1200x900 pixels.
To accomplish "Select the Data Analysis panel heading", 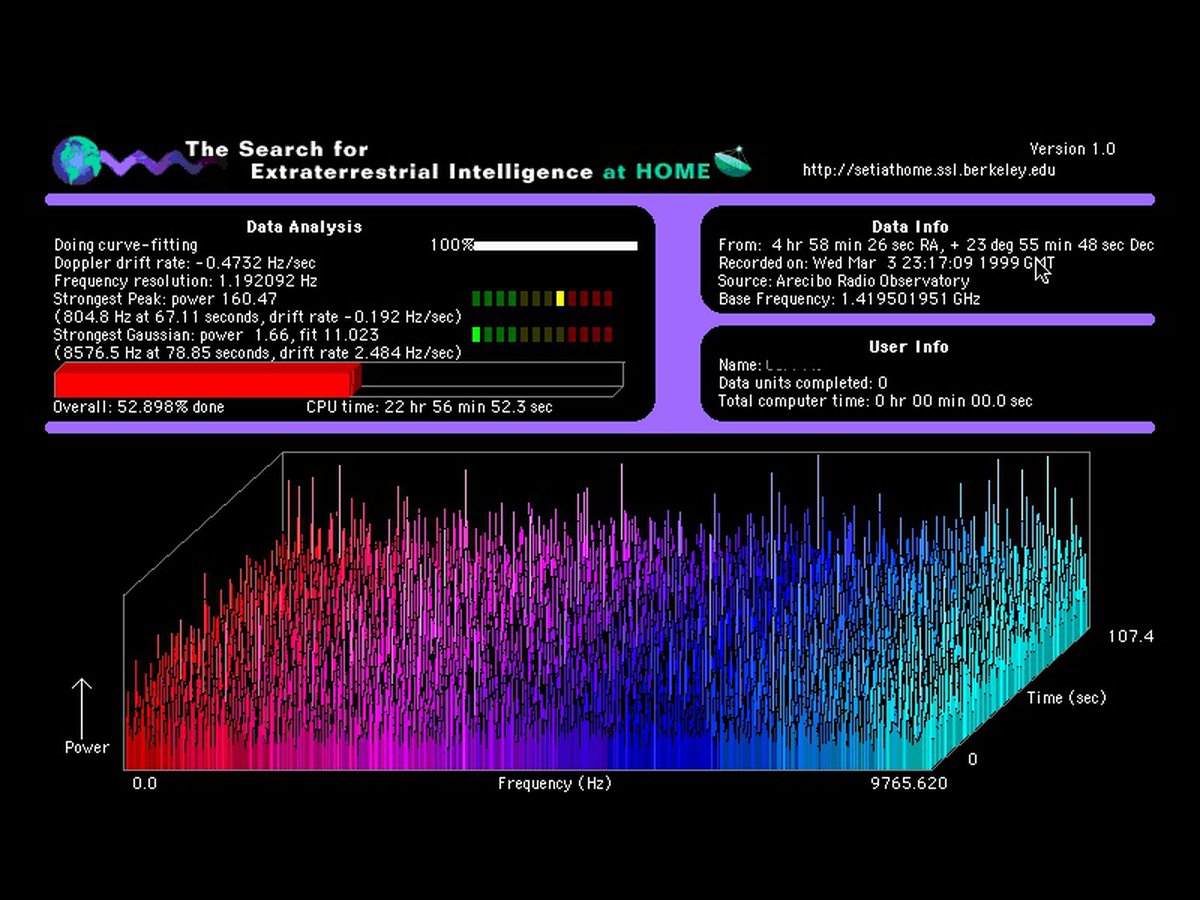I will click(x=304, y=227).
